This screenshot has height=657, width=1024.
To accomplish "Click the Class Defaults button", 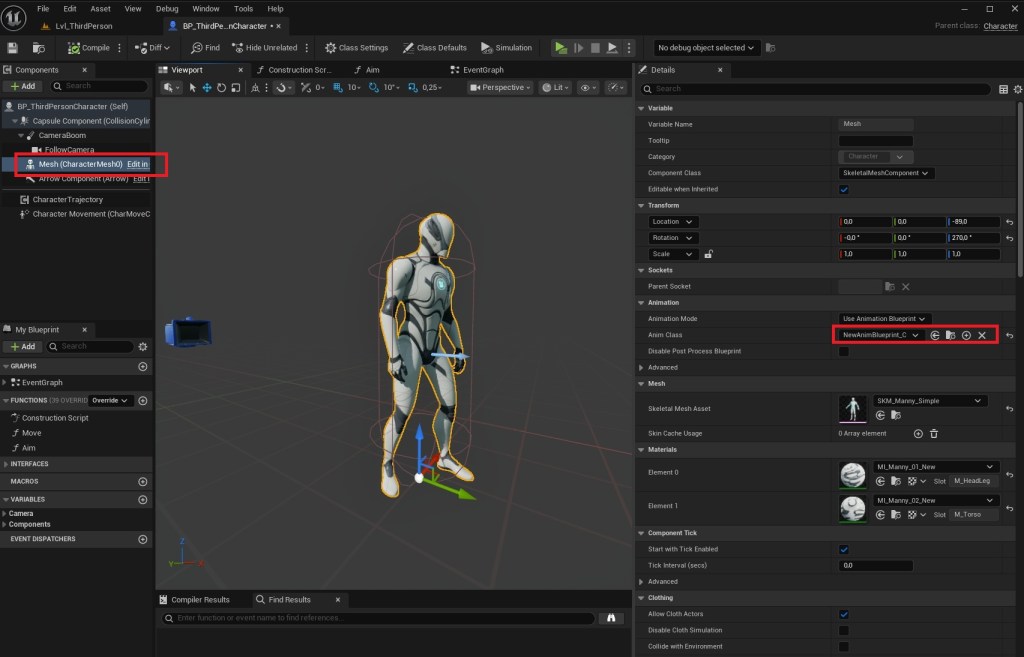I will pos(435,48).
